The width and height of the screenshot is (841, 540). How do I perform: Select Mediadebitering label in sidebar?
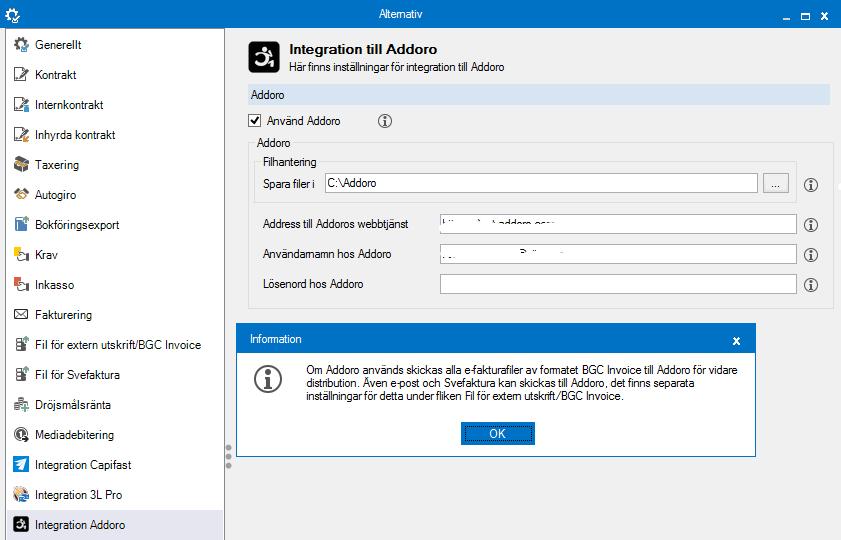[x=75, y=435]
